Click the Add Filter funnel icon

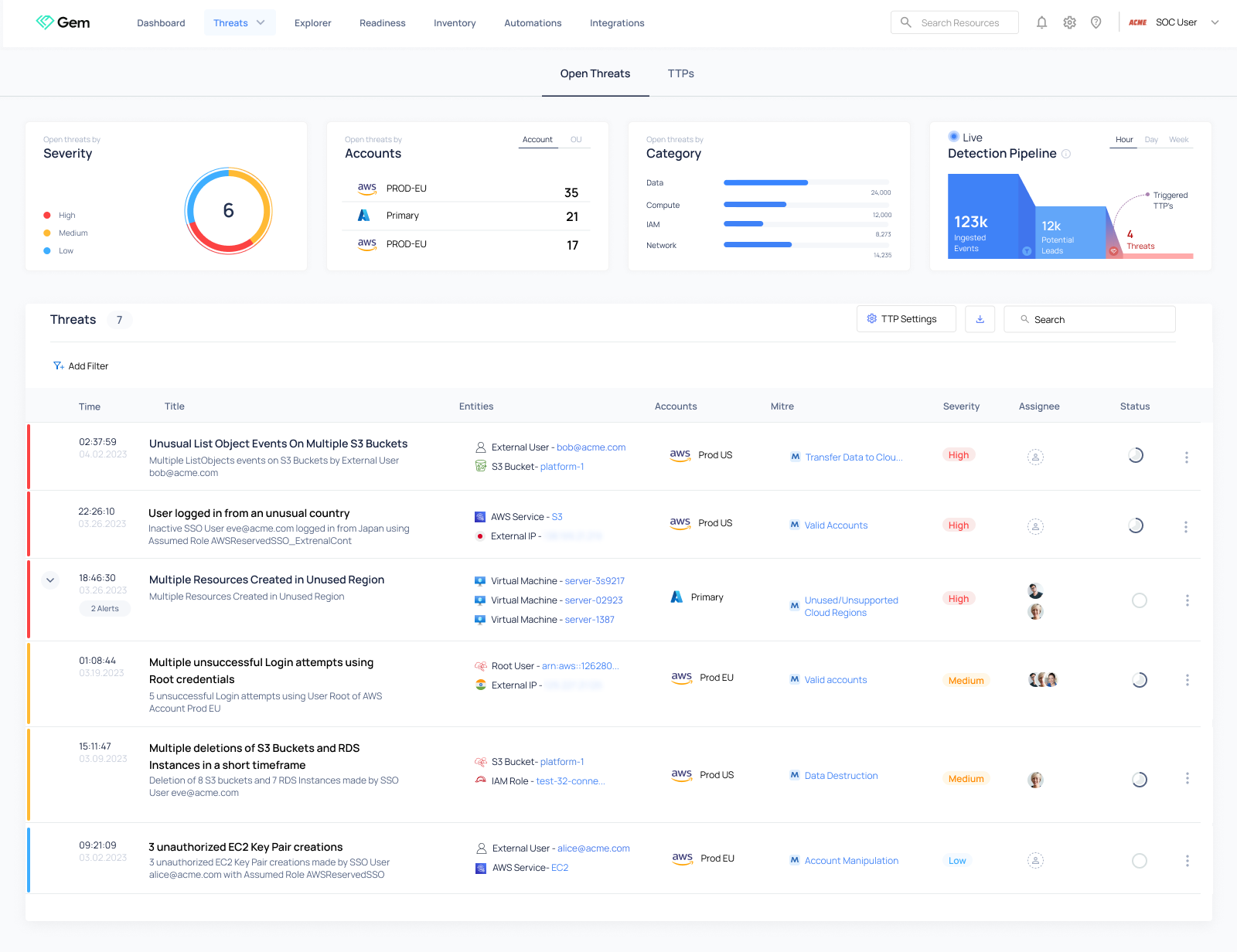[59, 366]
